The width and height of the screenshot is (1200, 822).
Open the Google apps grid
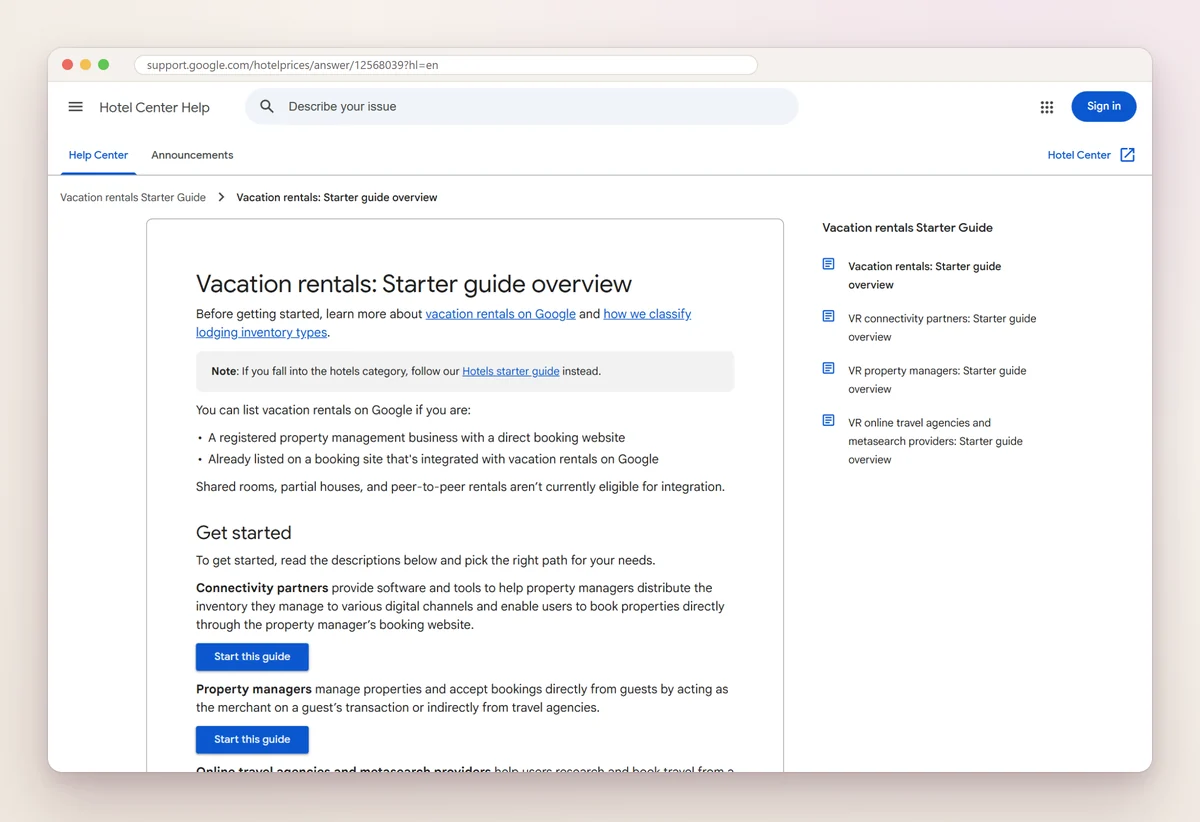(x=1047, y=107)
